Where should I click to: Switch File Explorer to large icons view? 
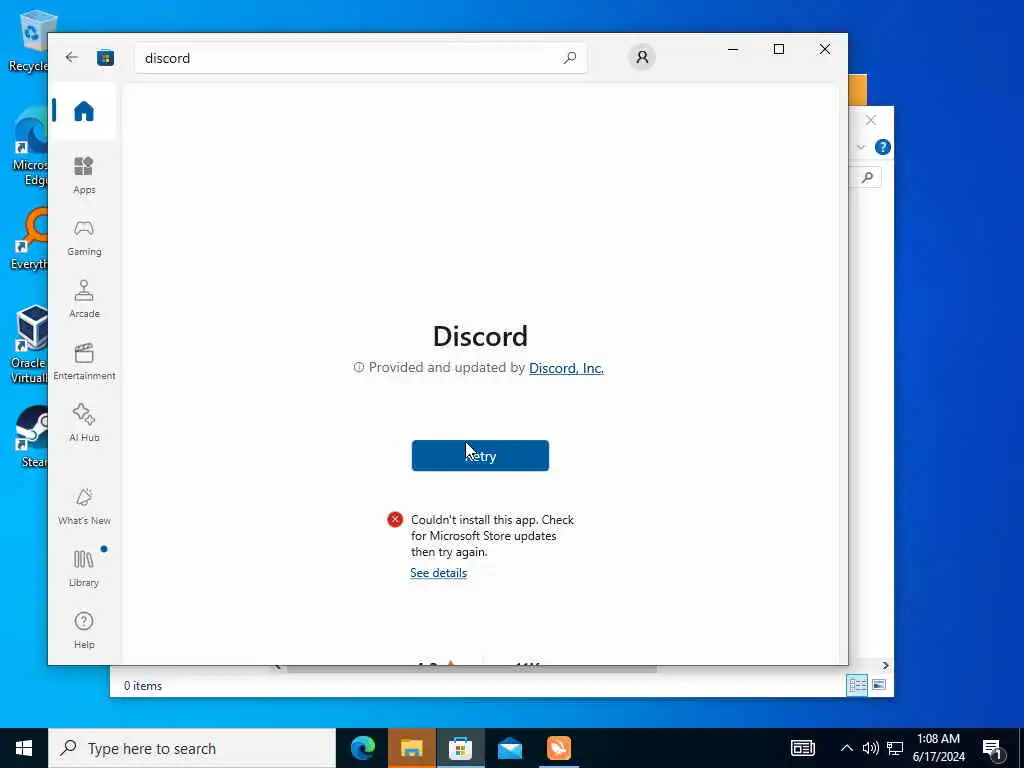pos(879,685)
